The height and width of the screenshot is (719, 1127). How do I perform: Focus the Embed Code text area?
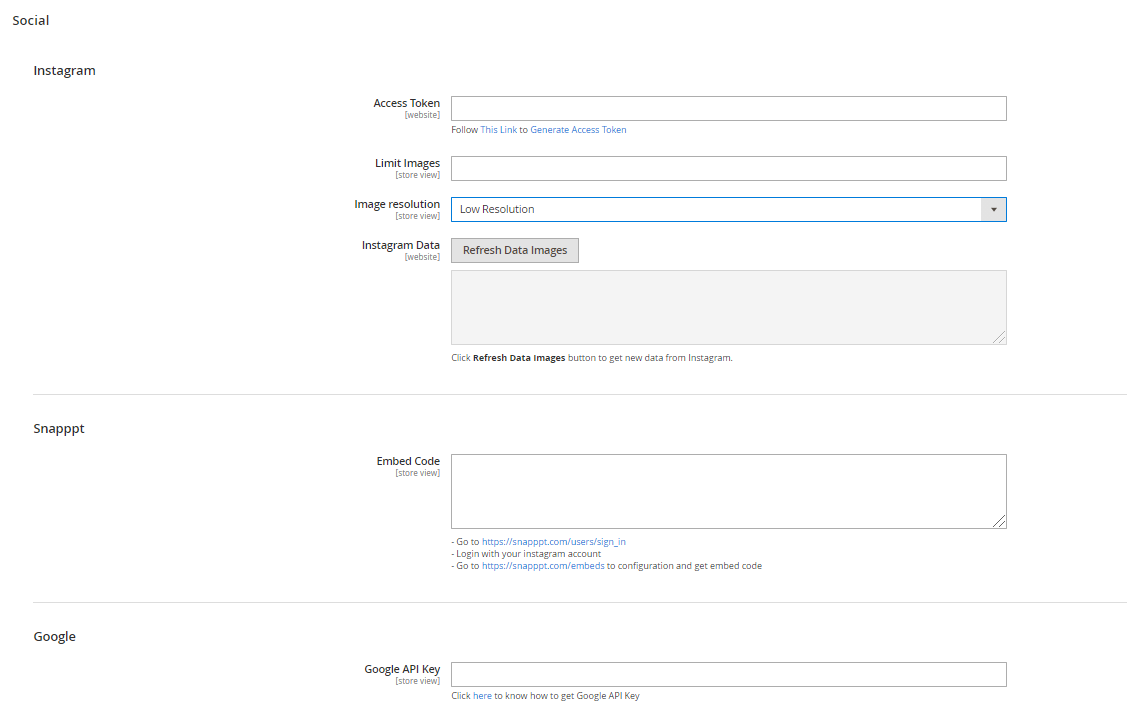click(728, 491)
